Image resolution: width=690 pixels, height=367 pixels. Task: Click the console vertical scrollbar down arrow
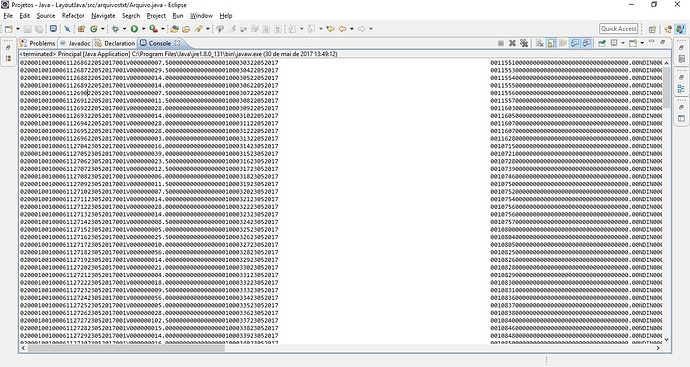point(666,339)
